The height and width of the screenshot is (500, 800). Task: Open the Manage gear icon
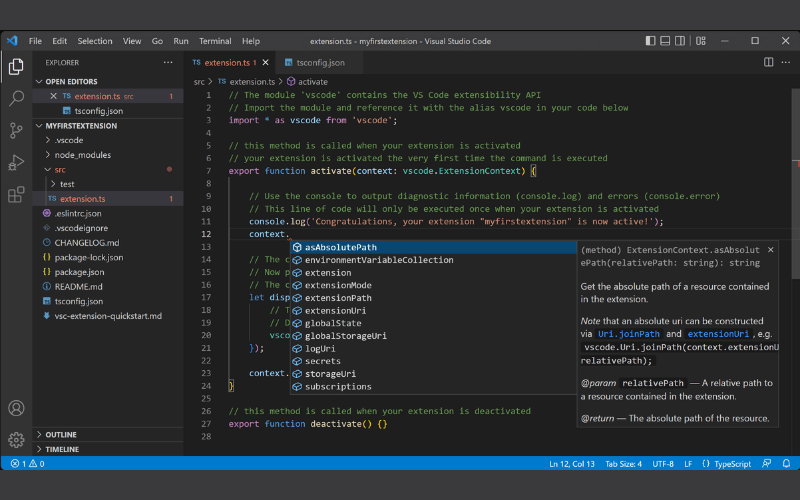point(16,440)
